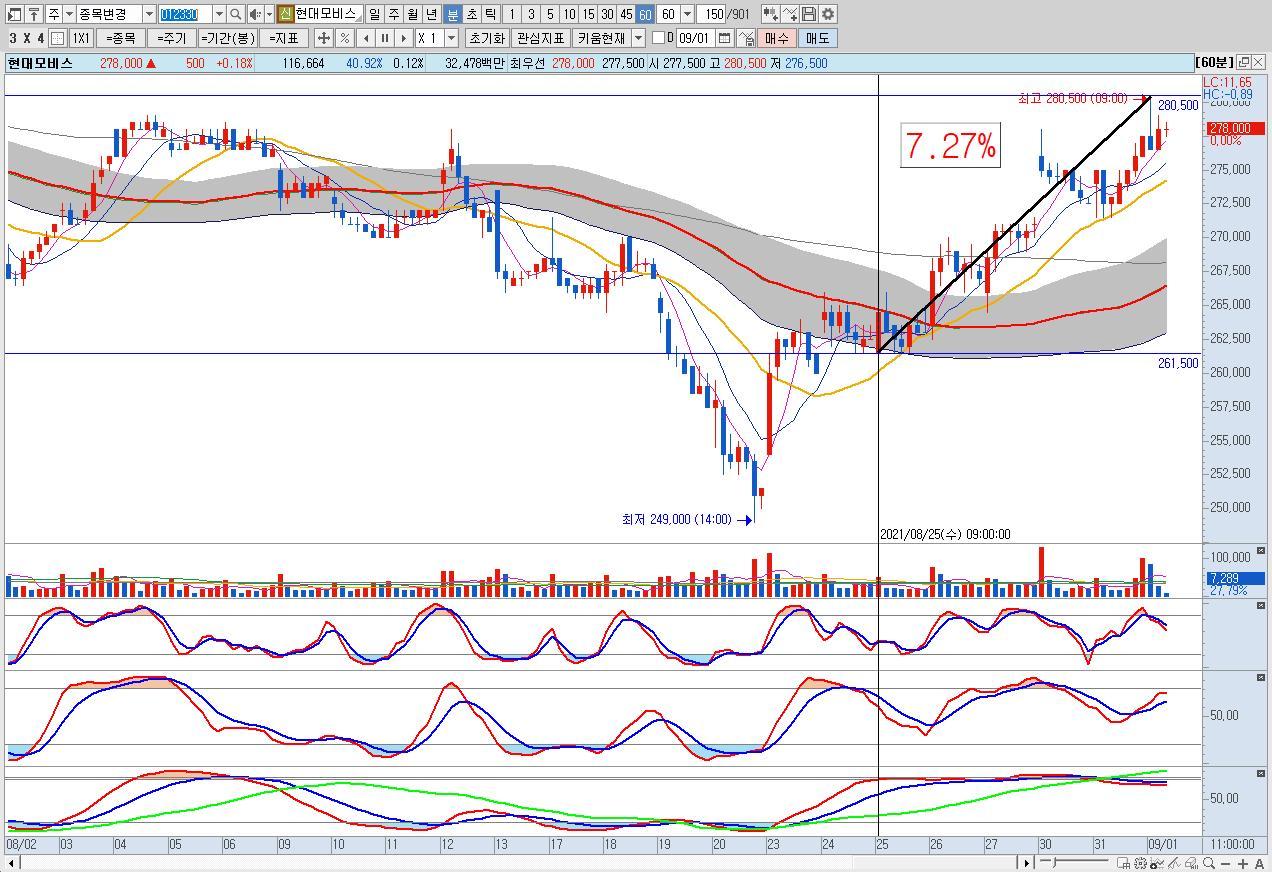Click the add-line indicator tool icon

point(790,14)
